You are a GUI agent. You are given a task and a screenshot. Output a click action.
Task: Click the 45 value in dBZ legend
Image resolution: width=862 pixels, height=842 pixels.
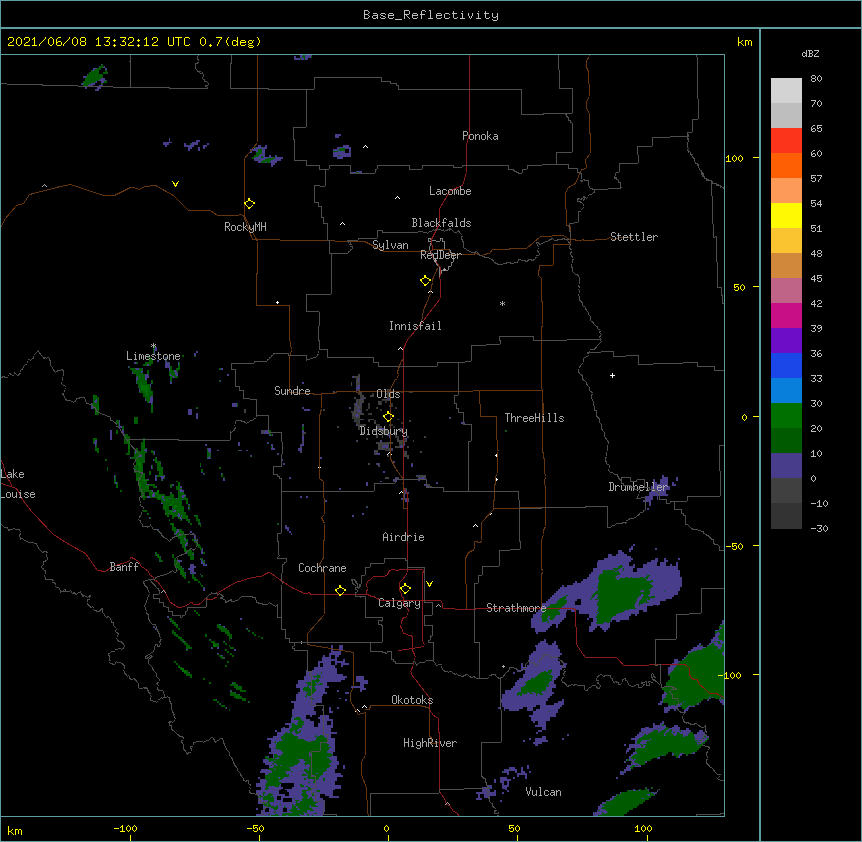(x=816, y=279)
